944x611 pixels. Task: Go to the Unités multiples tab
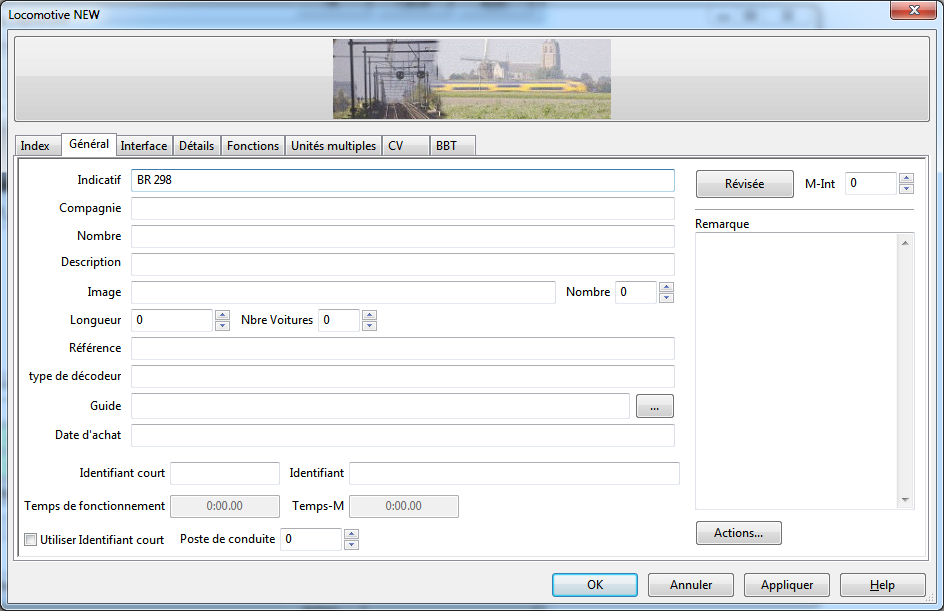333,146
